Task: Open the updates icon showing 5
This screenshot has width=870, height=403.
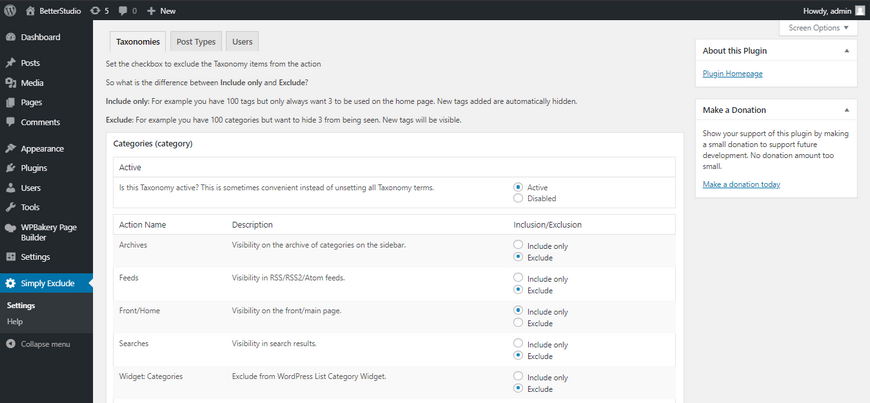Action: pos(95,11)
